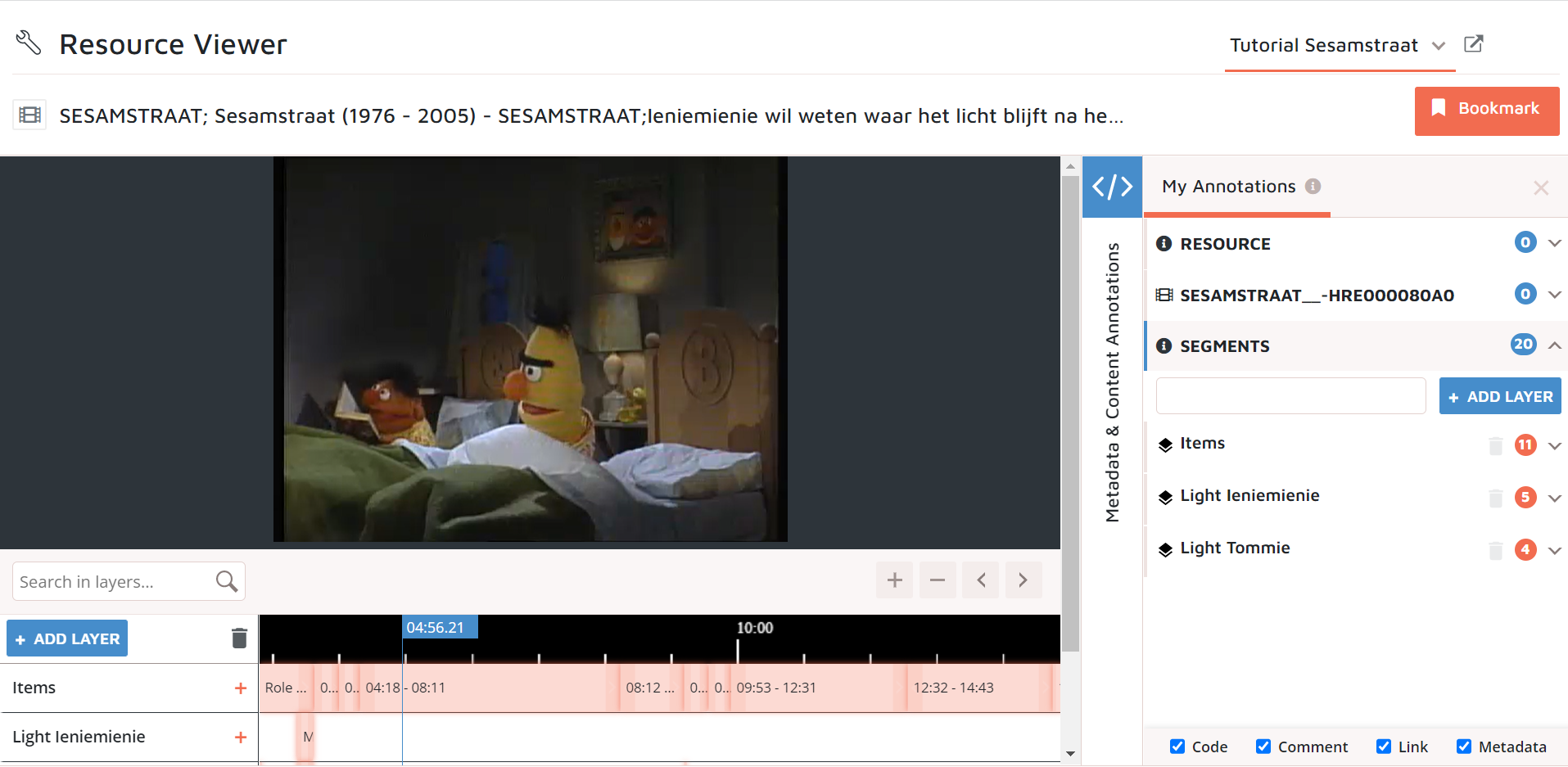Disable the Metadata checkbox
Image resolution: width=1568 pixels, height=767 pixels.
[1464, 747]
